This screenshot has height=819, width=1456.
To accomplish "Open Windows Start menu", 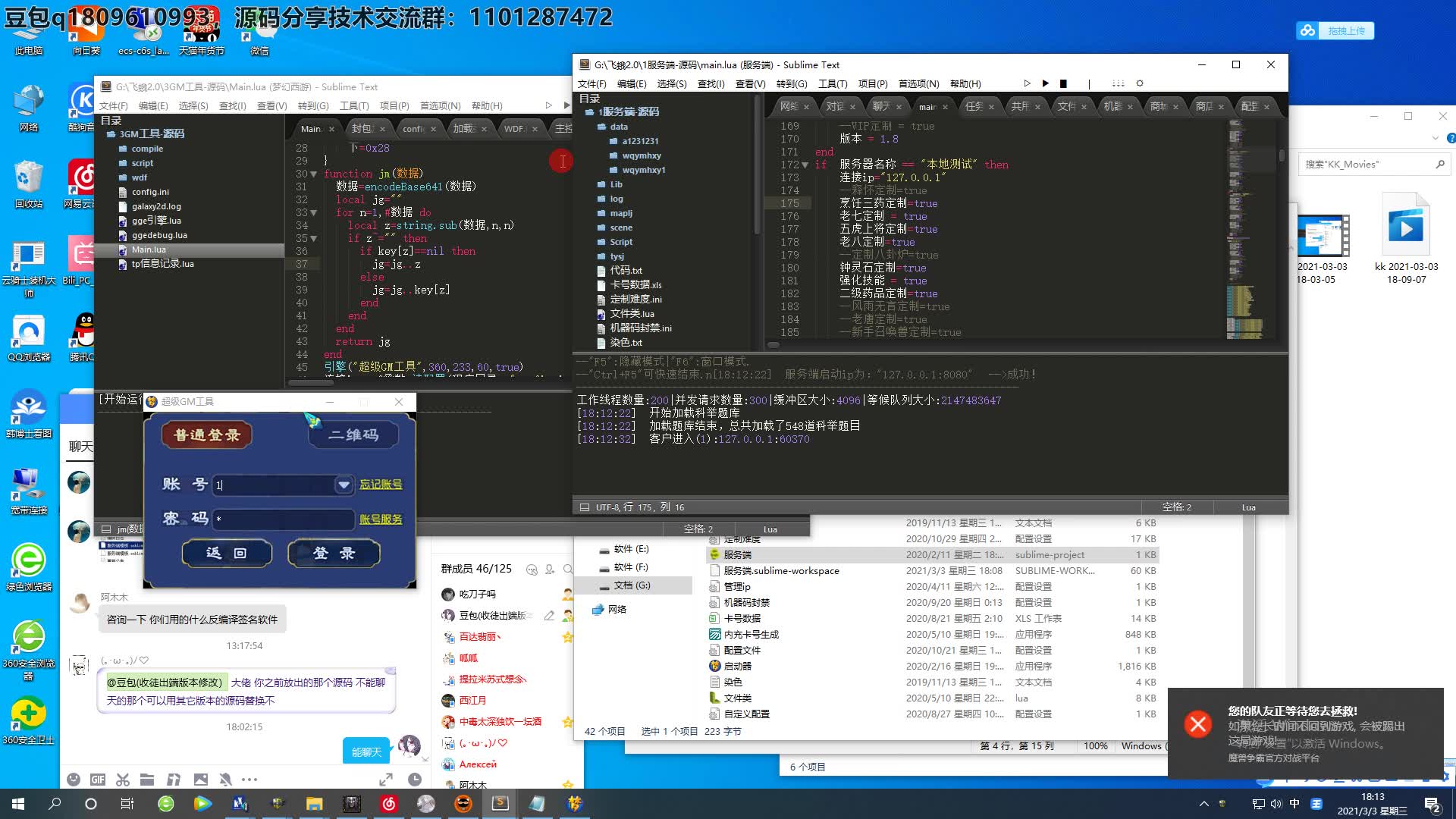I will point(18,804).
